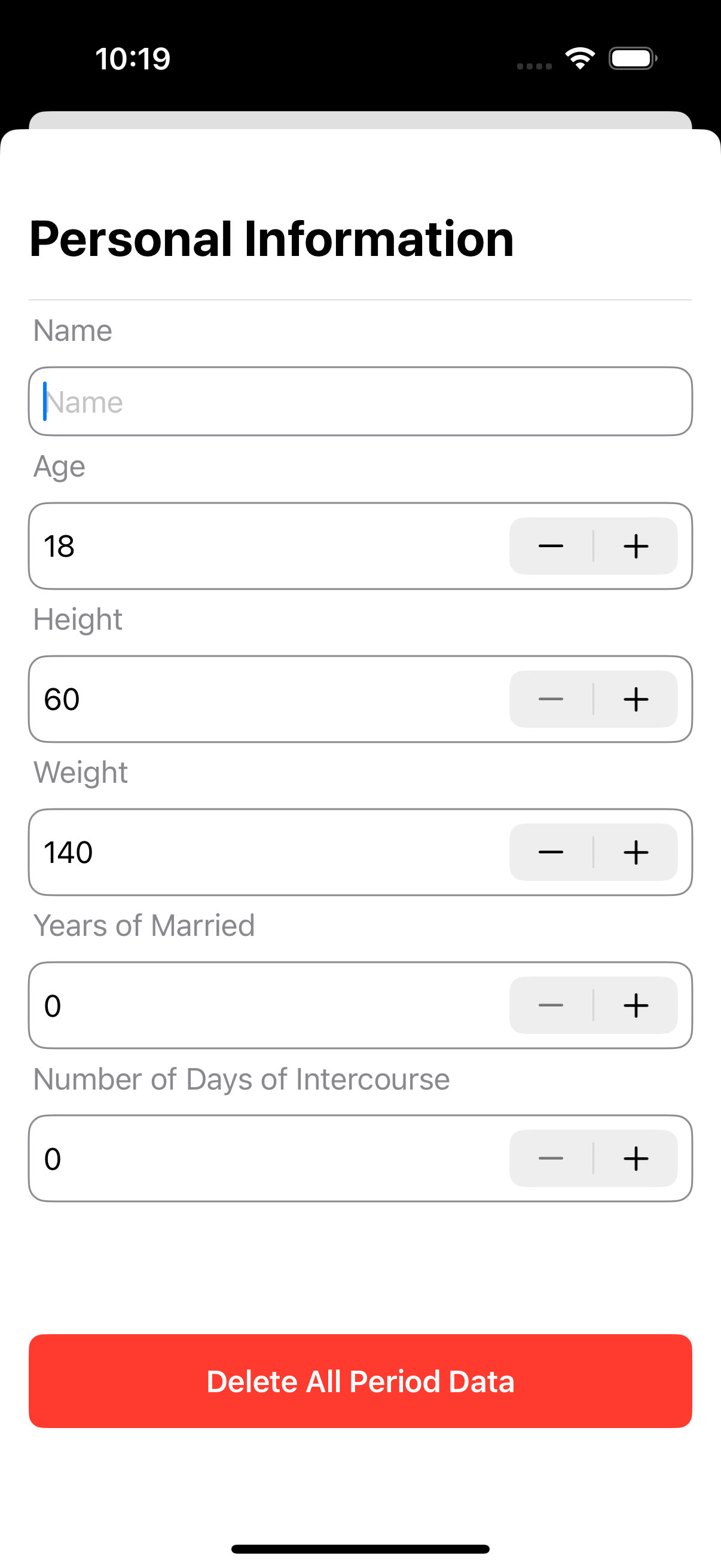721x1568 pixels.
Task: Tap the minus icon for Age
Action: tap(551, 546)
